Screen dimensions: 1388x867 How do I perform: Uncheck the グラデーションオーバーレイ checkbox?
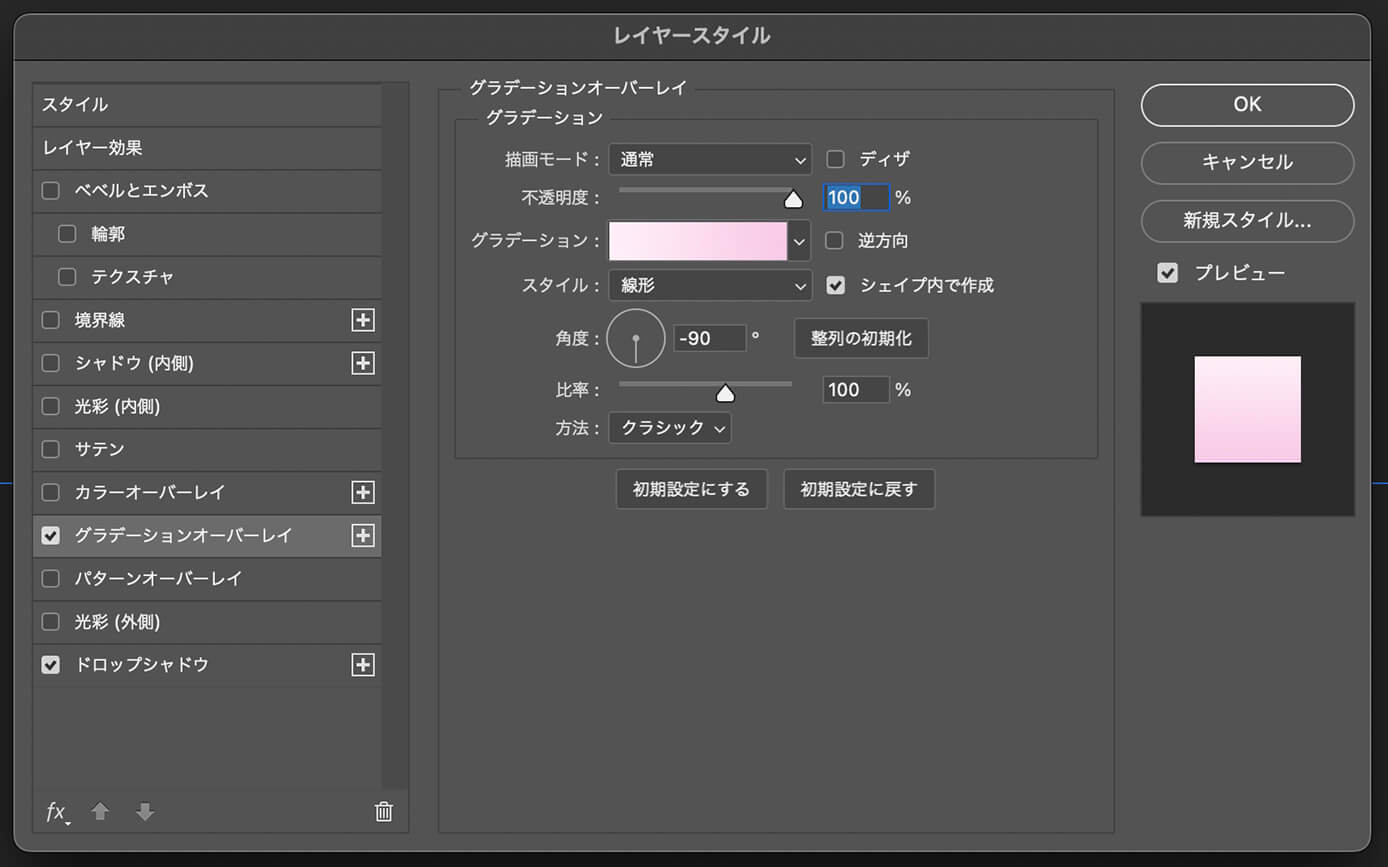[51, 536]
